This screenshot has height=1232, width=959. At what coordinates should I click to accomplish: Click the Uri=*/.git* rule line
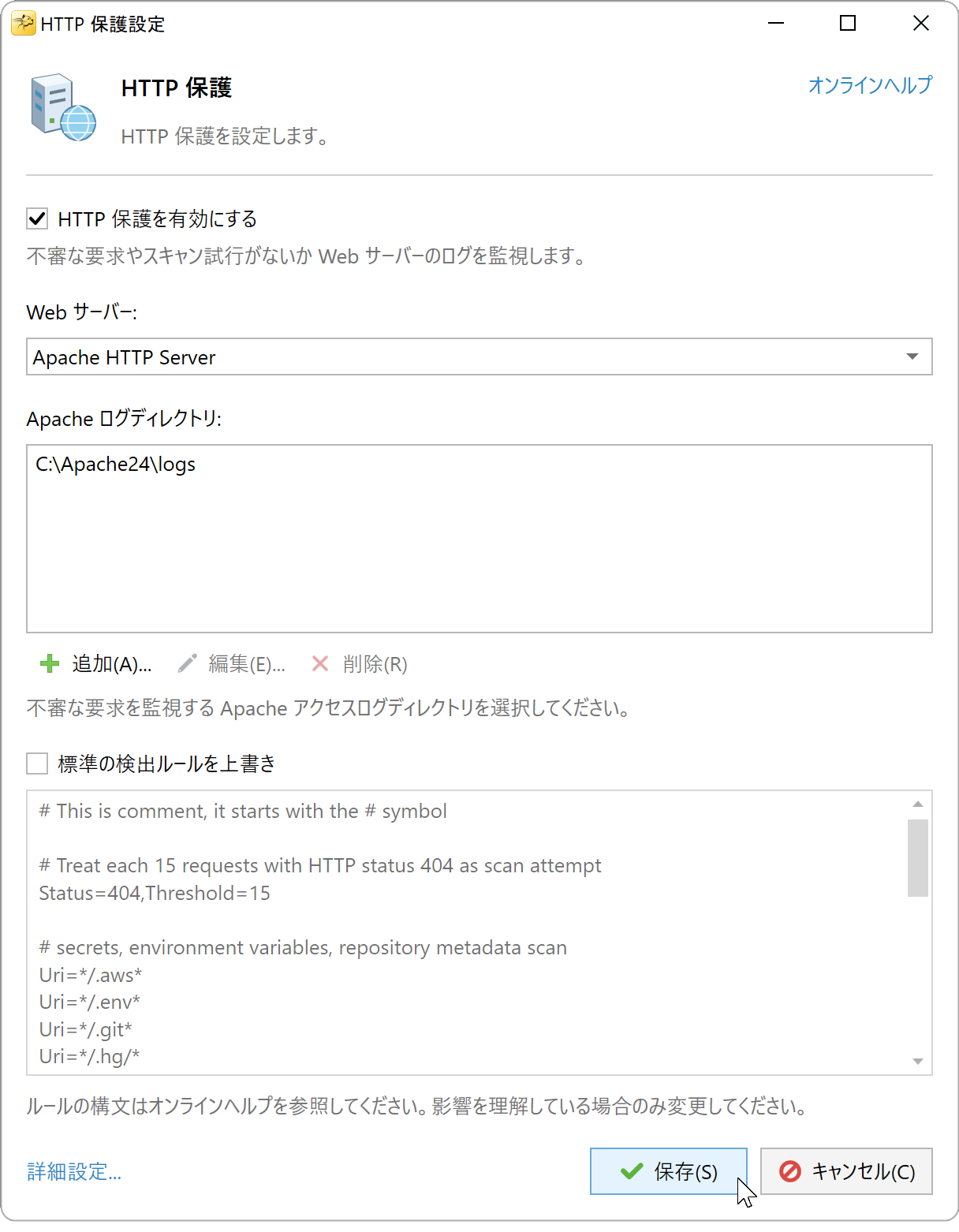86,1029
